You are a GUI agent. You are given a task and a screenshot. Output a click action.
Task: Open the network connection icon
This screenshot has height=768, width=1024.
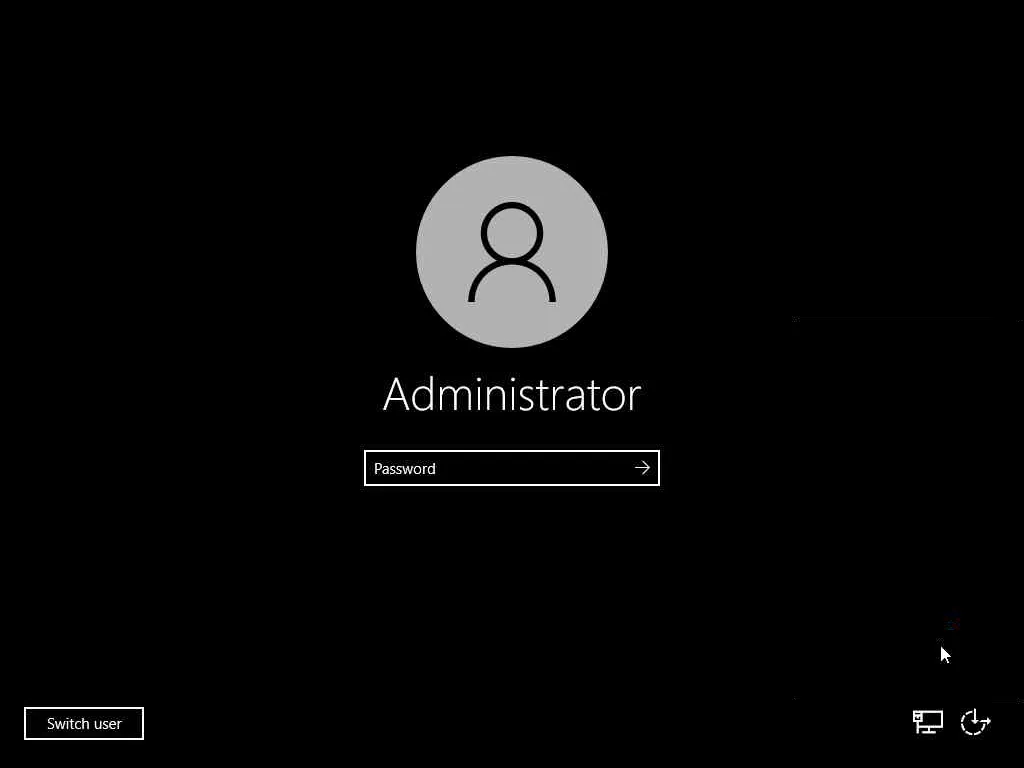pos(927,722)
